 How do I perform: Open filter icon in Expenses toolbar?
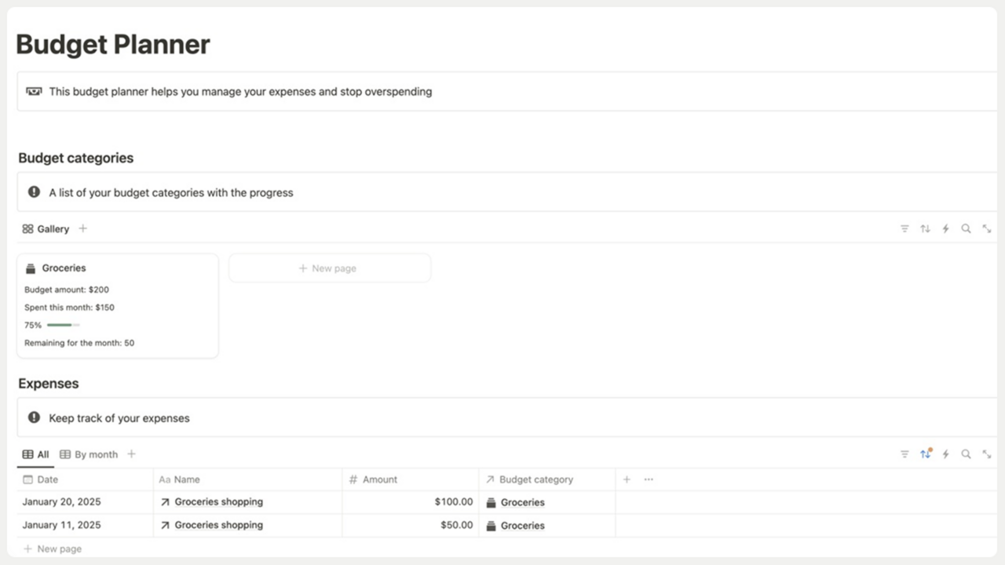[x=904, y=454]
